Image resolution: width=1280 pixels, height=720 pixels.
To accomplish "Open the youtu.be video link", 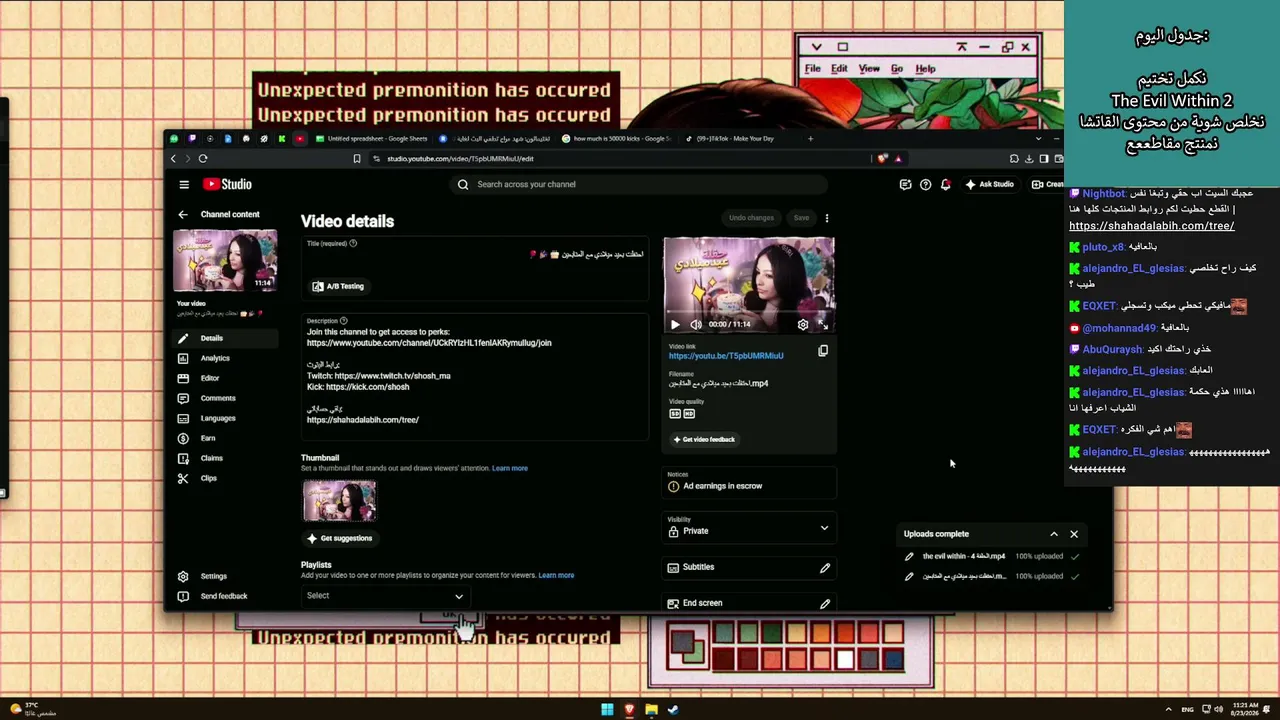I will [726, 356].
